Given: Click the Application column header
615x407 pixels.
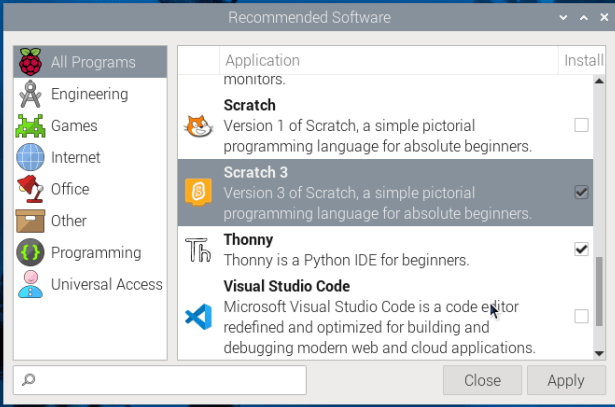Looking at the screenshot, I should (x=389, y=60).
